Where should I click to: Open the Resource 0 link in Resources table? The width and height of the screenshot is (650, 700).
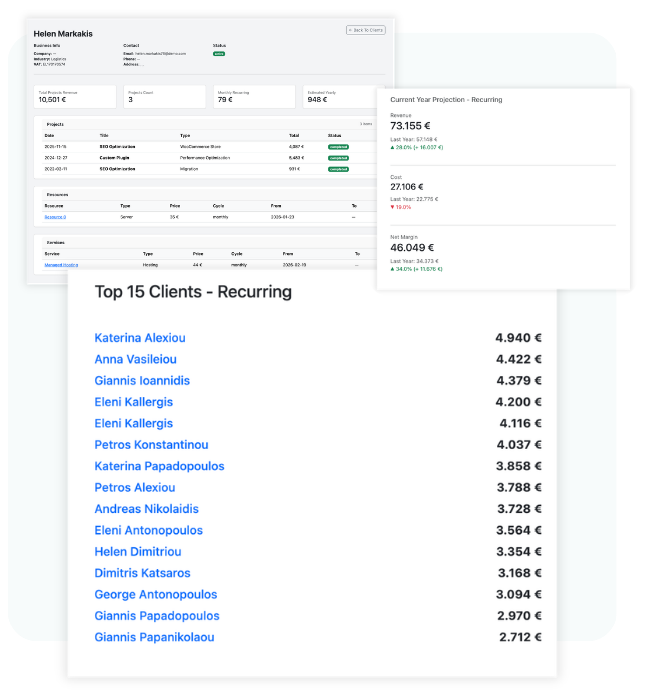pos(55,217)
